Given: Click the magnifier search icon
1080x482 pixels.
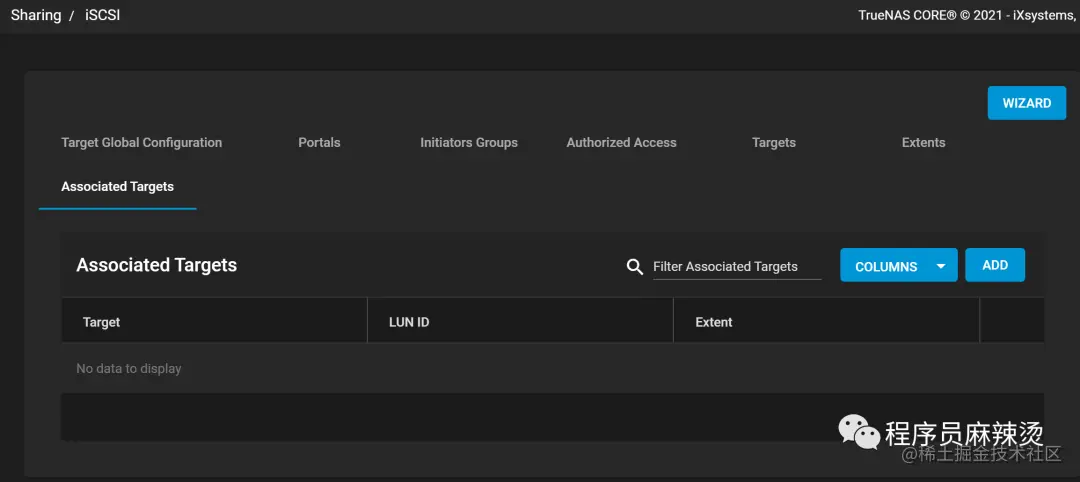Looking at the screenshot, I should [x=634, y=266].
